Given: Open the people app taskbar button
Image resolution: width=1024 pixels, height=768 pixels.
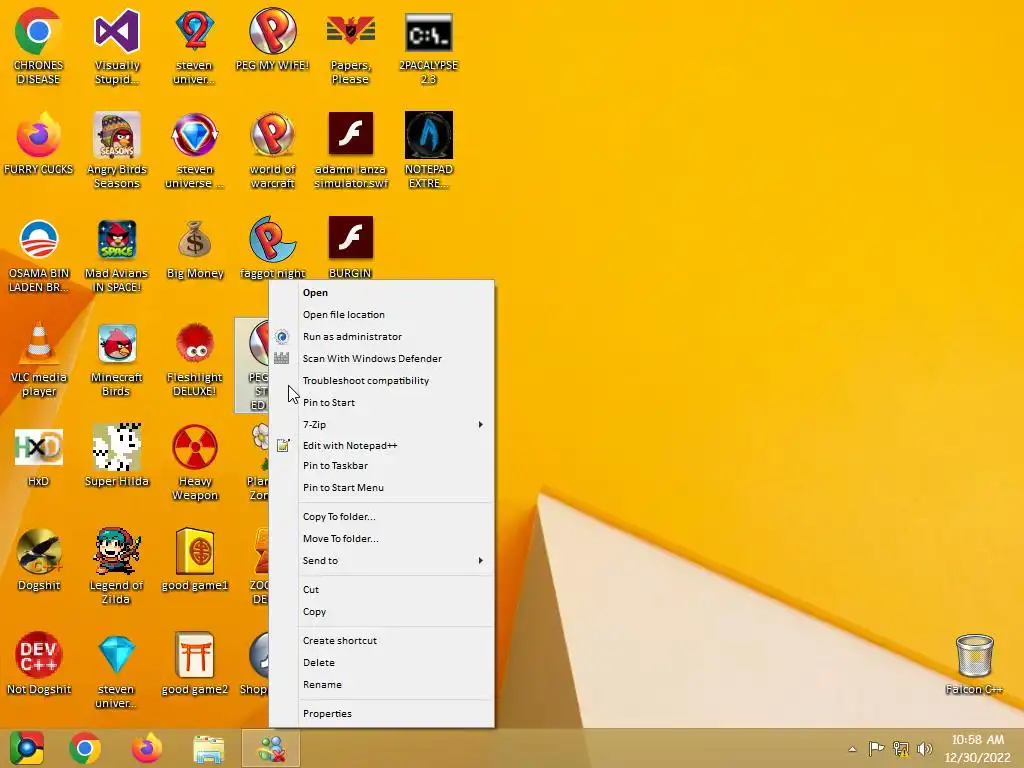Looking at the screenshot, I should 271,748.
